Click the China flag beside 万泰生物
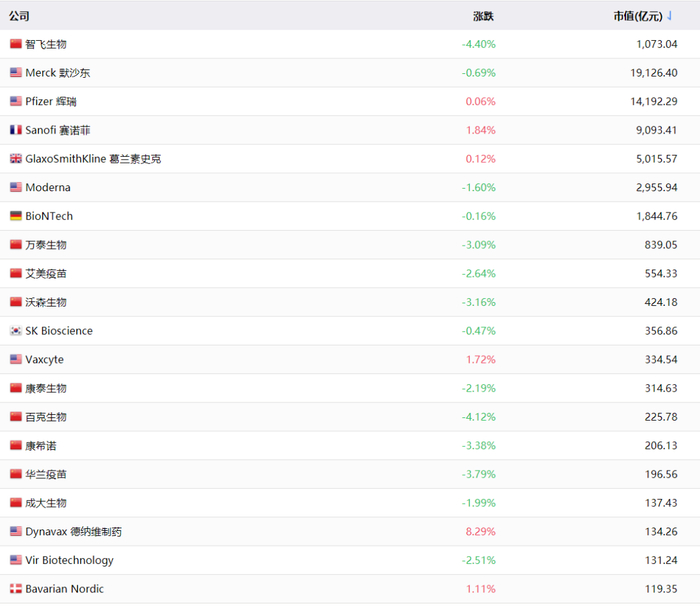Image resolution: width=700 pixels, height=606 pixels. [16, 244]
